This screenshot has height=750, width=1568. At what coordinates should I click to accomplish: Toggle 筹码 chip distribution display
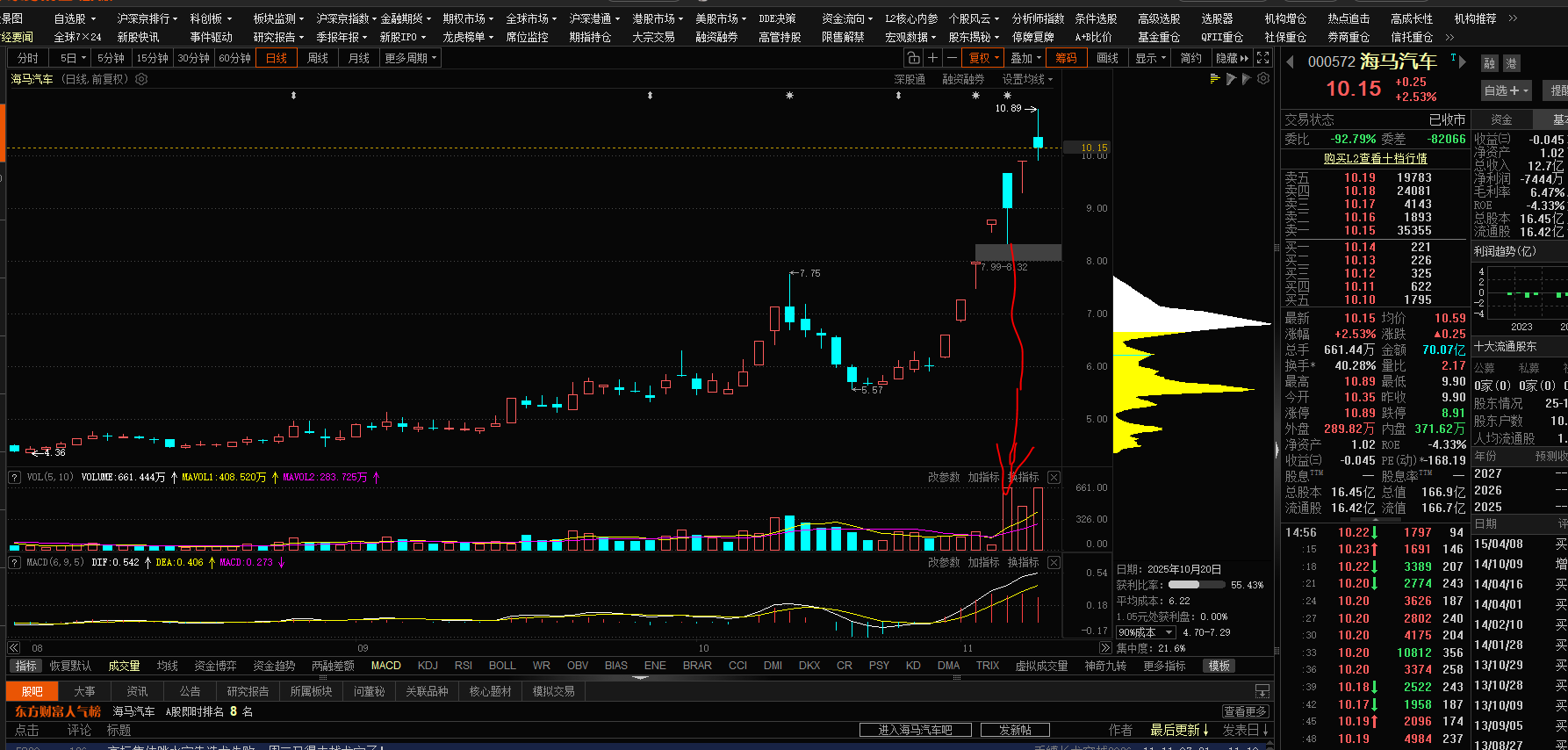click(1067, 58)
